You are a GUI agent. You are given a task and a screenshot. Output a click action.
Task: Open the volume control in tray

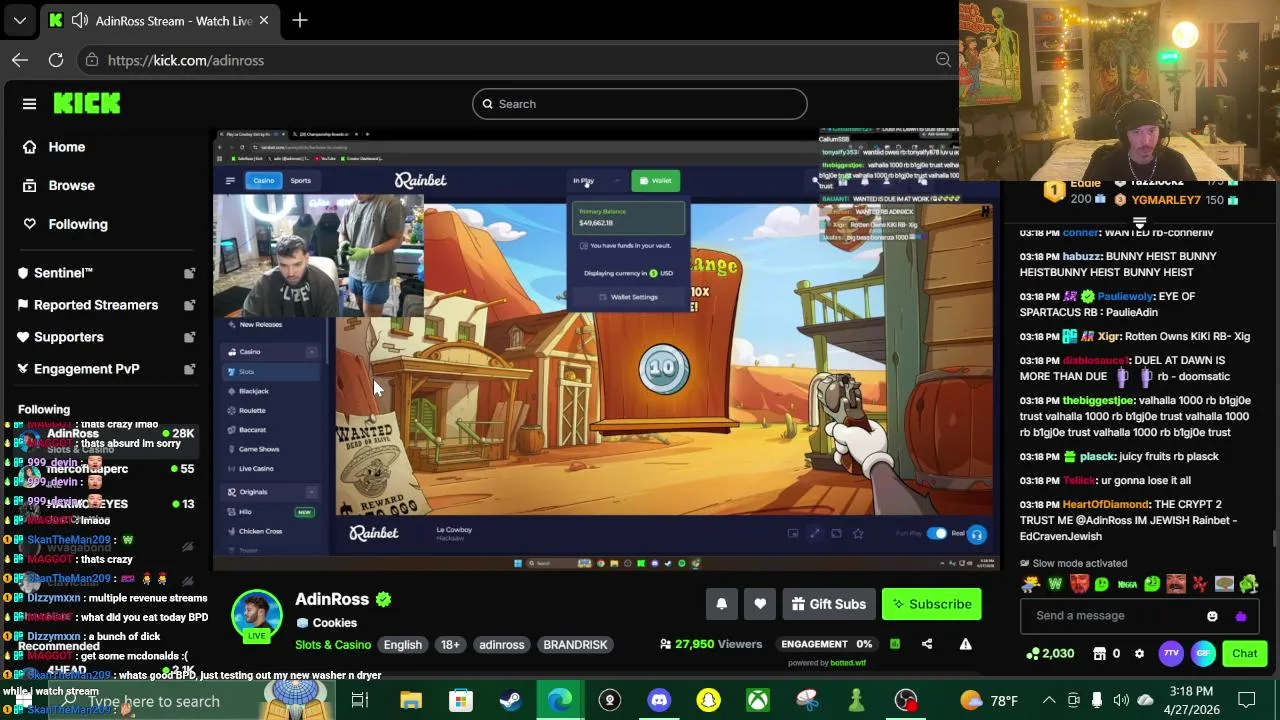[1121, 700]
